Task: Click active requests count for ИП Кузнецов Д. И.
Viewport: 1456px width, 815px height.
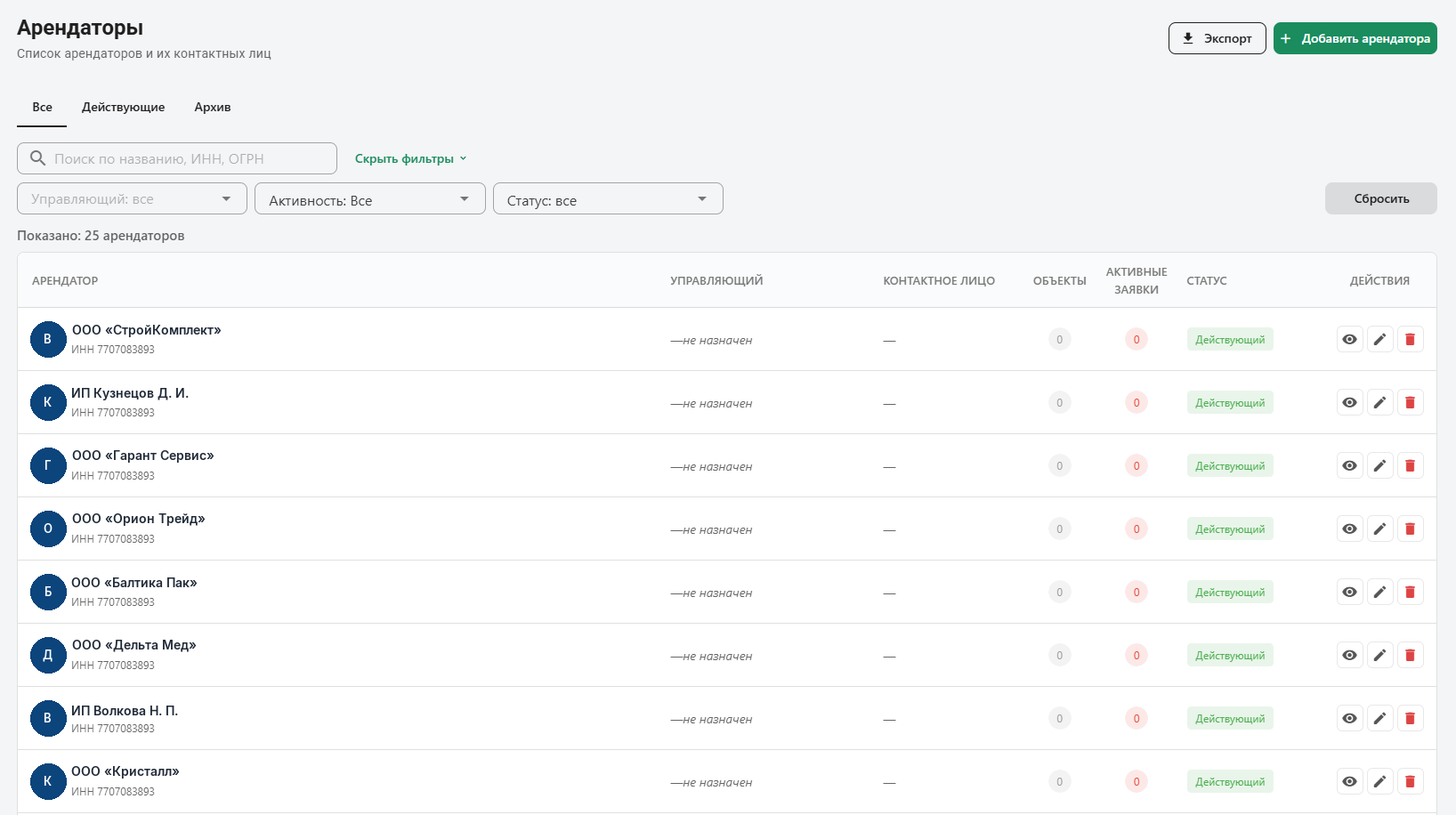Action: (1136, 402)
